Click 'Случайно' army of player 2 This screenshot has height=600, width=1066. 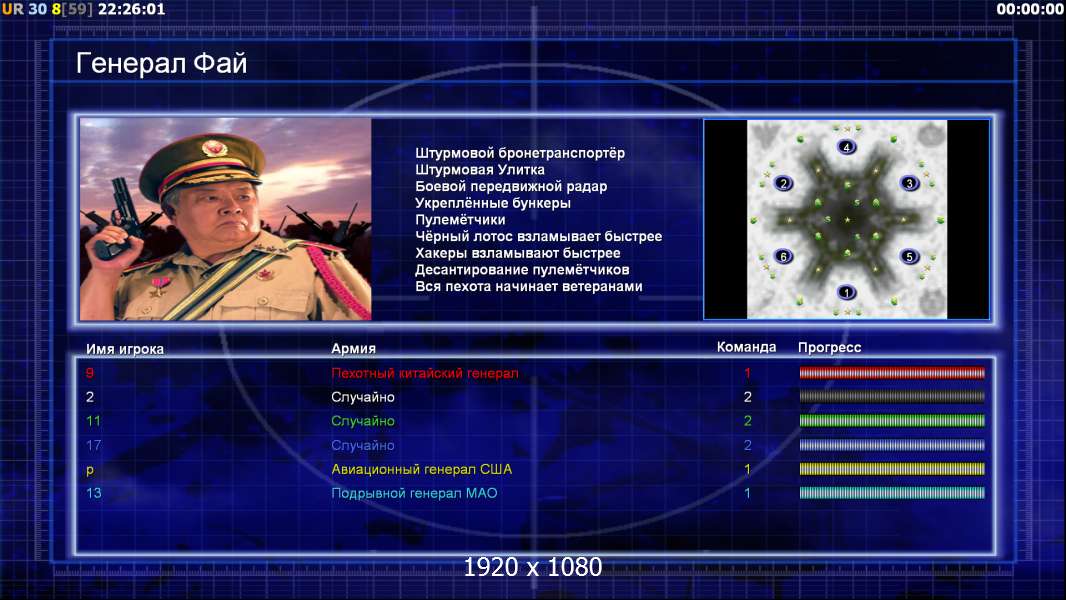pyautogui.click(x=363, y=397)
